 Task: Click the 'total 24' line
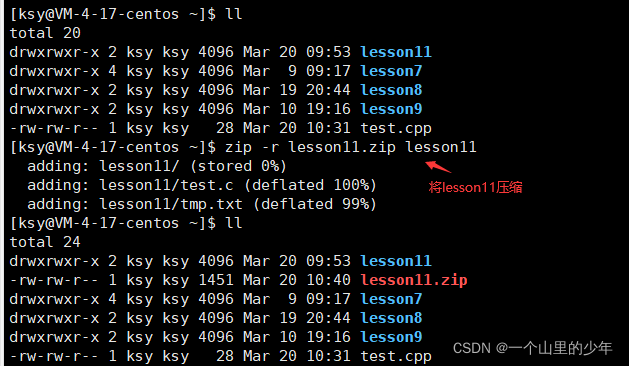point(45,242)
